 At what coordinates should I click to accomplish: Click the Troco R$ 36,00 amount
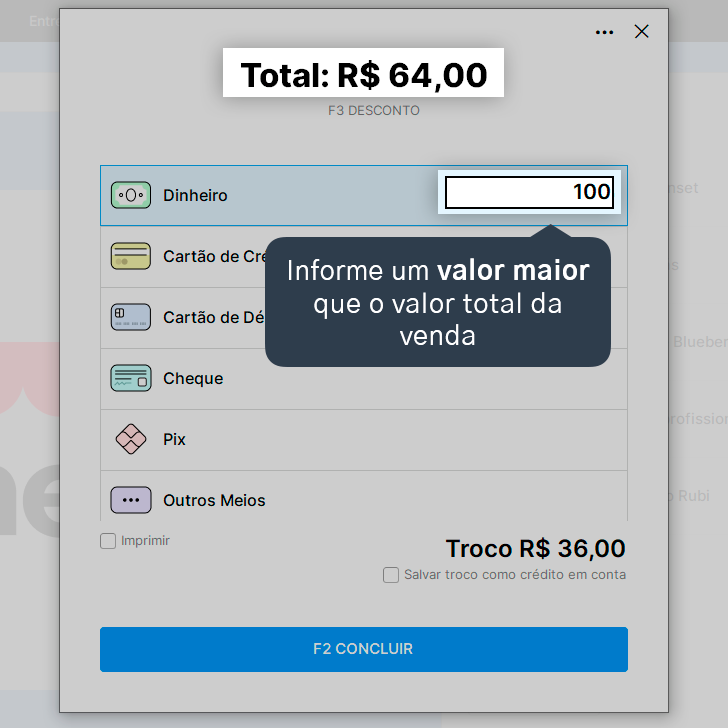coord(535,548)
